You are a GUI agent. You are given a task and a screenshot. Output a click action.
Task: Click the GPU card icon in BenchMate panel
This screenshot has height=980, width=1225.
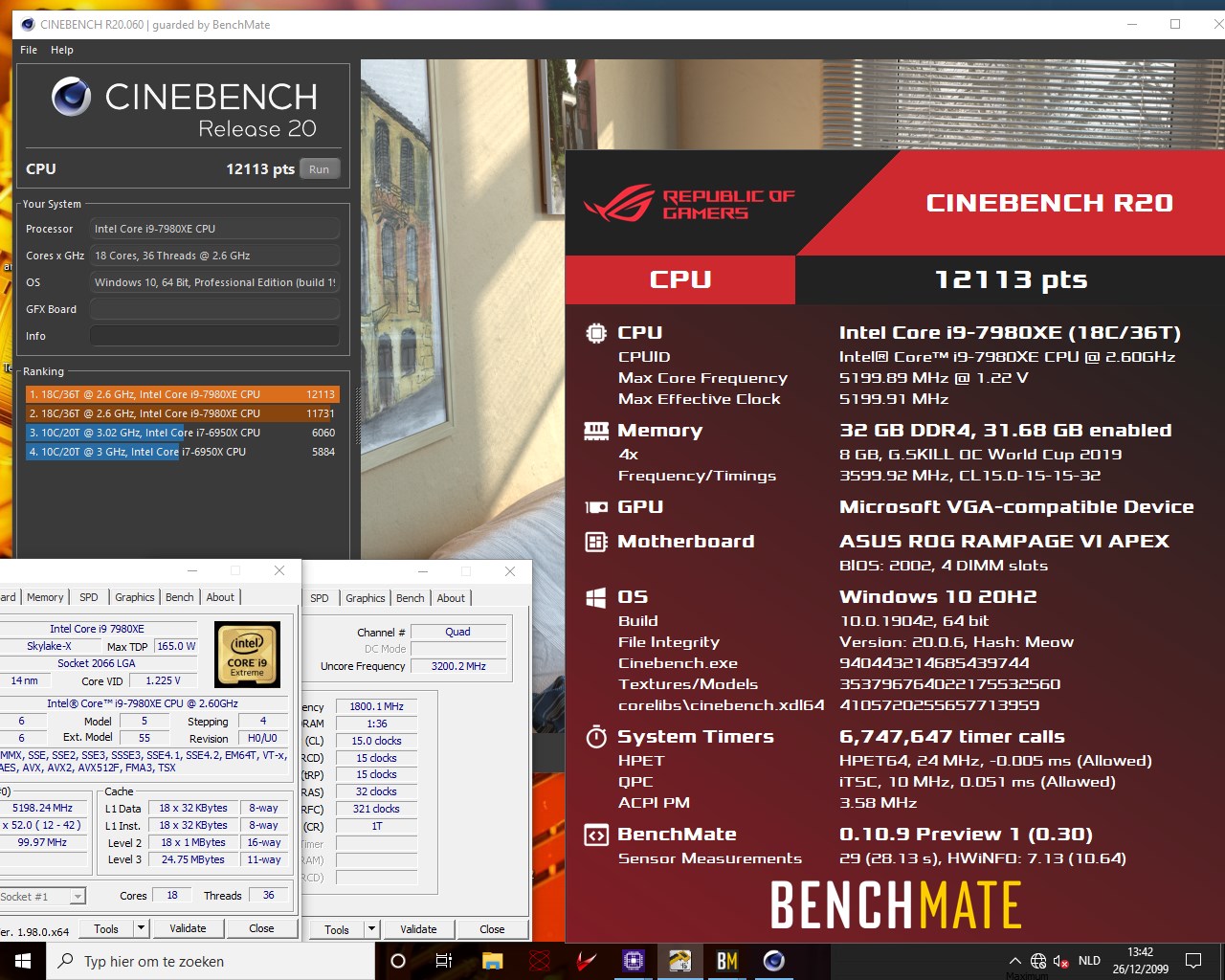(596, 507)
